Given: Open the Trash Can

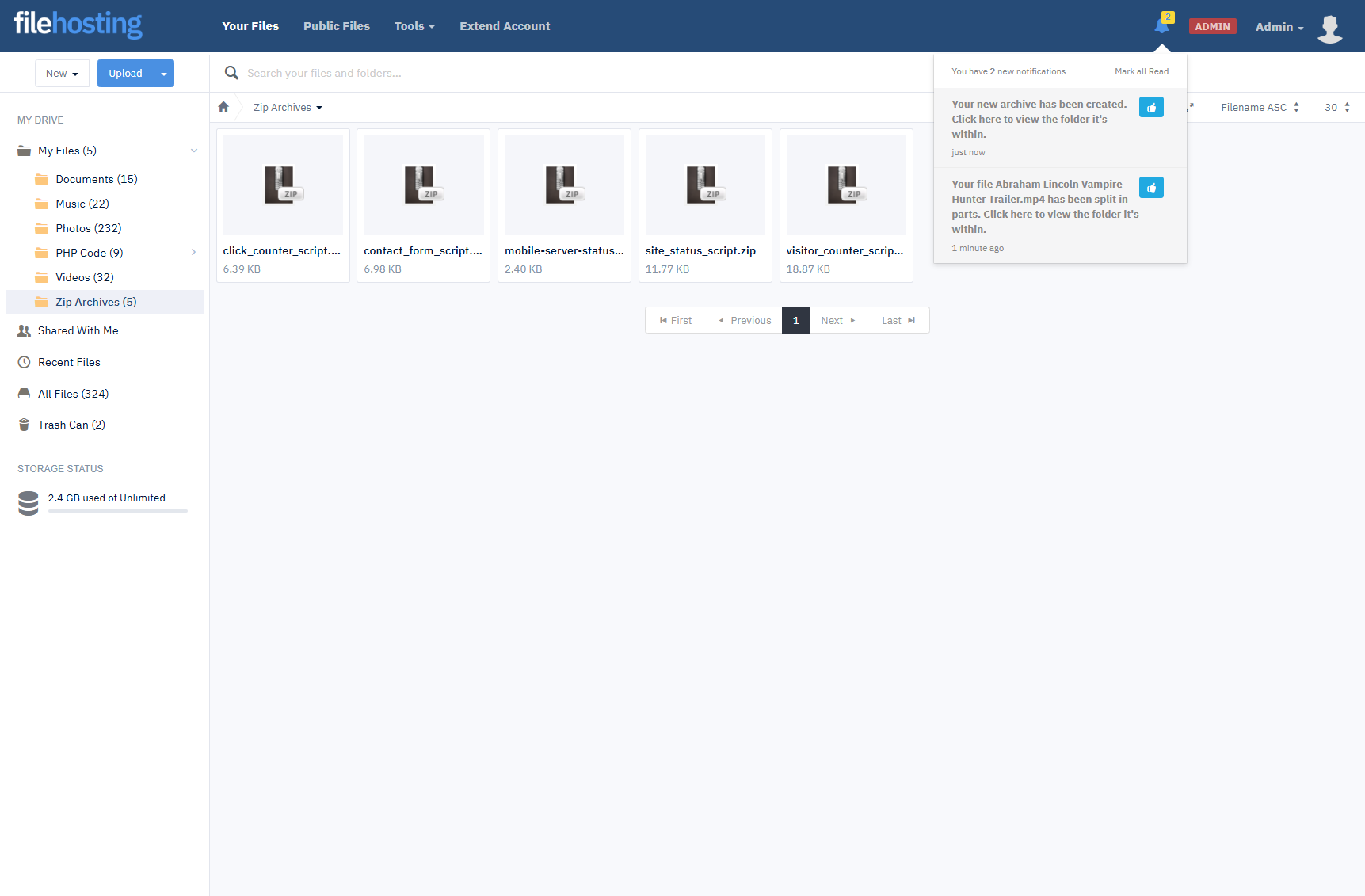Looking at the screenshot, I should (x=71, y=425).
